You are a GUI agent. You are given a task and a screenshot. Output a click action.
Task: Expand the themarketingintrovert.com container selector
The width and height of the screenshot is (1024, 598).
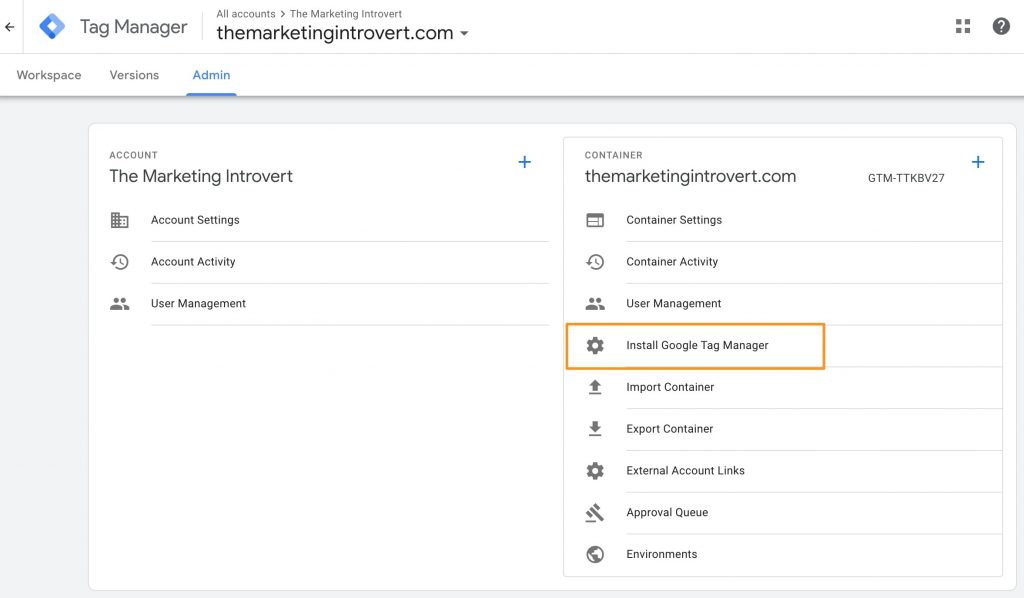click(x=465, y=31)
